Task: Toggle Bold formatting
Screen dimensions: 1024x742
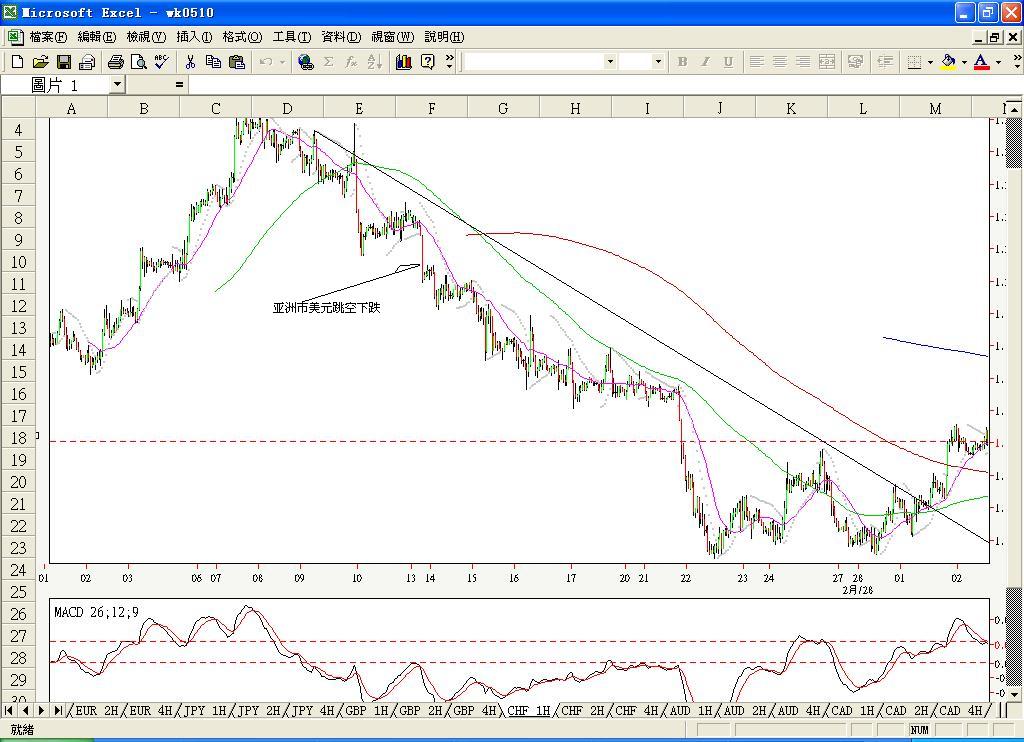Action: 681,62
